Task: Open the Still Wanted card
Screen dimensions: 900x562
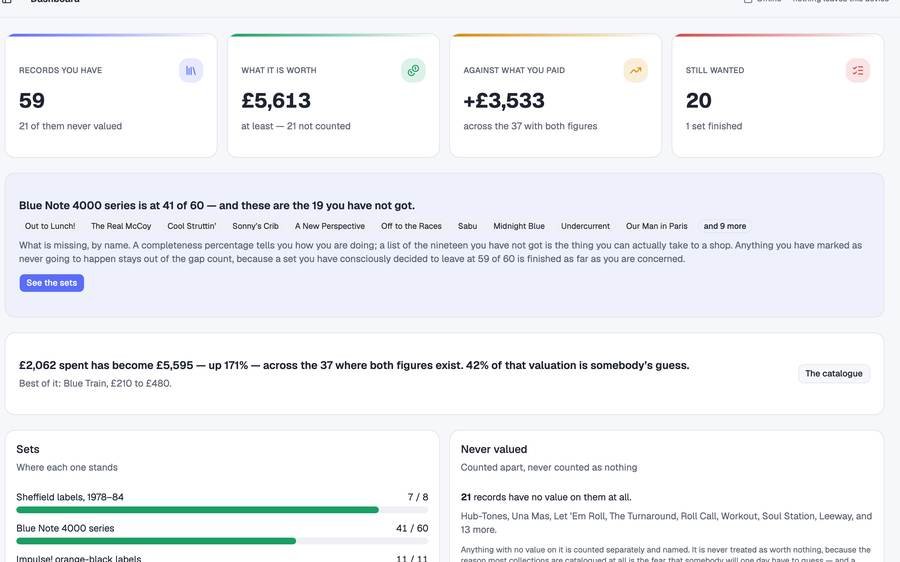Action: [778, 95]
